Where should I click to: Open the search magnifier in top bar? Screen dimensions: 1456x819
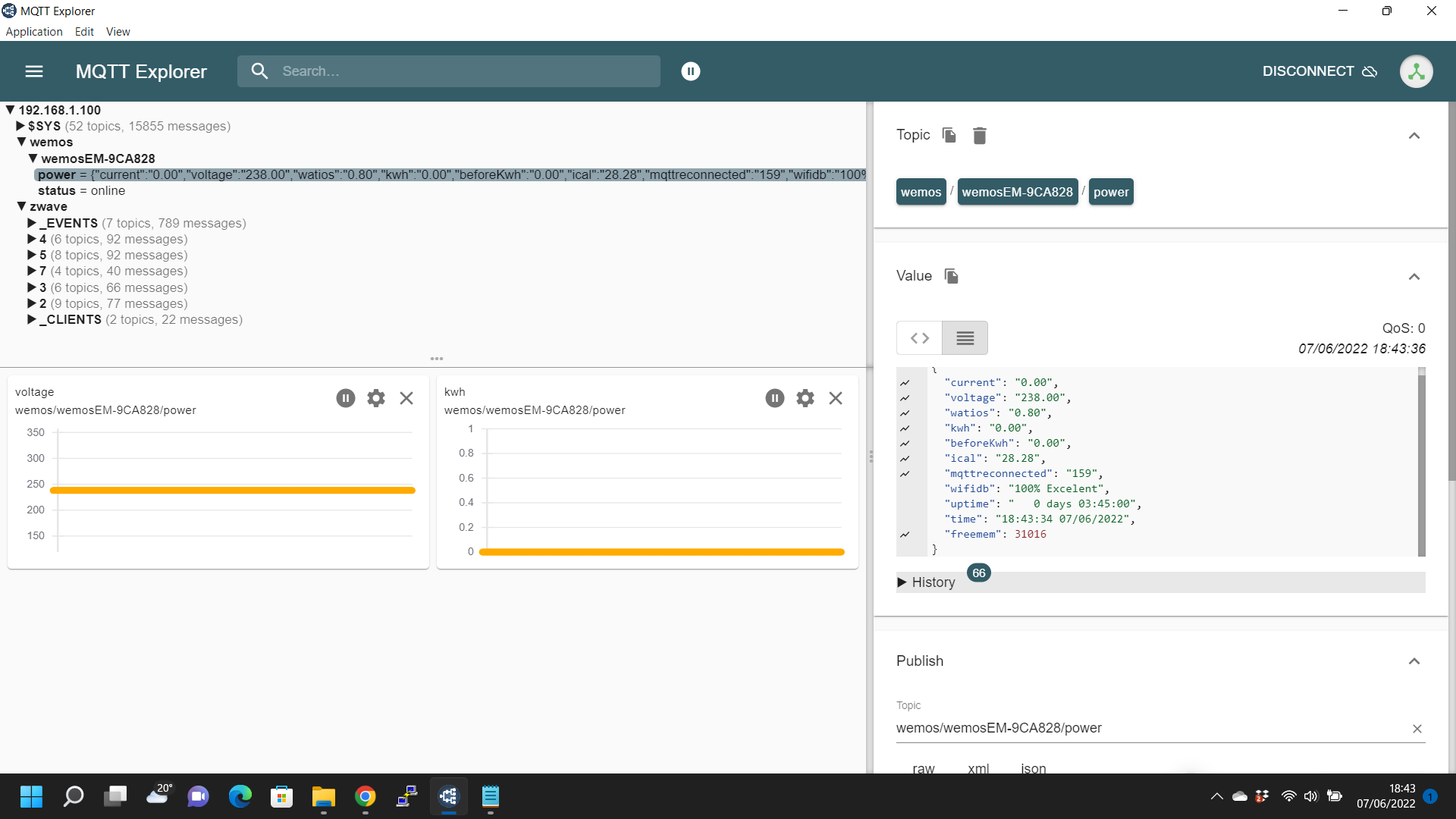[x=260, y=71]
